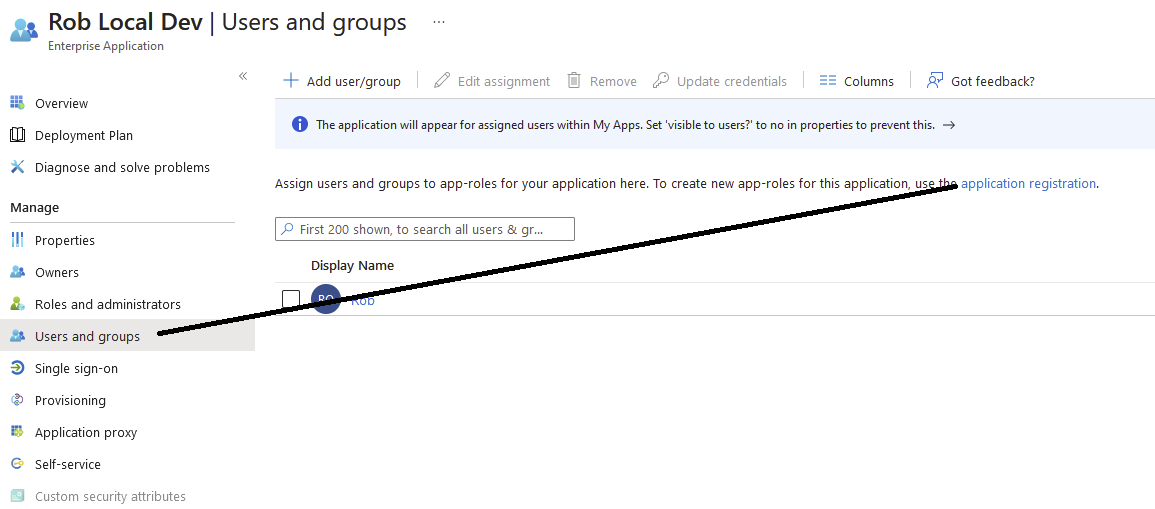
Task: Click the Overview grid icon in sidebar
Action: tap(18, 103)
